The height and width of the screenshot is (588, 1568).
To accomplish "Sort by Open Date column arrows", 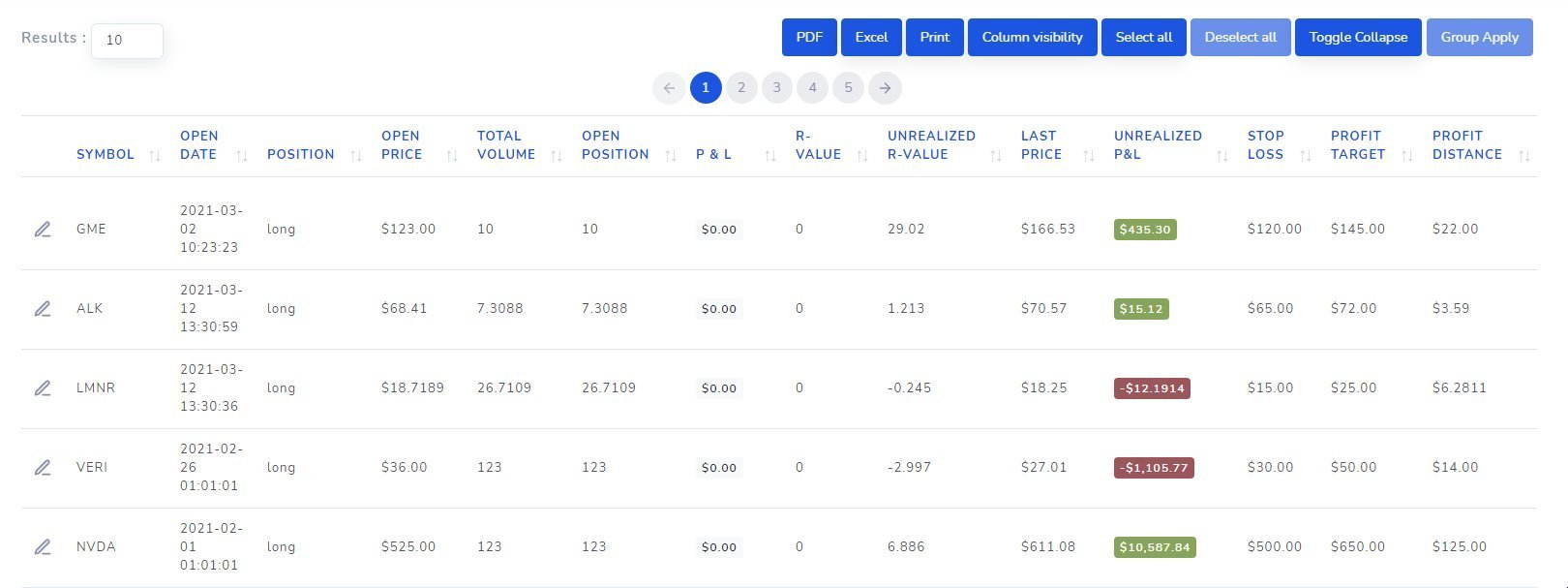I will (242, 155).
